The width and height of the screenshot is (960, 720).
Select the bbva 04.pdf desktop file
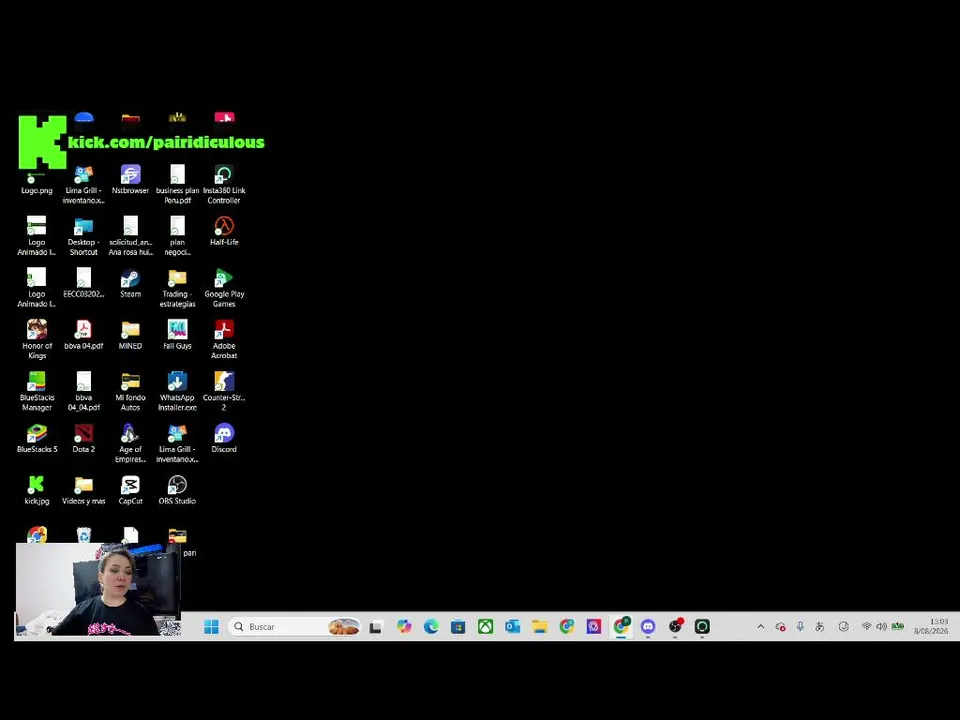click(x=84, y=335)
